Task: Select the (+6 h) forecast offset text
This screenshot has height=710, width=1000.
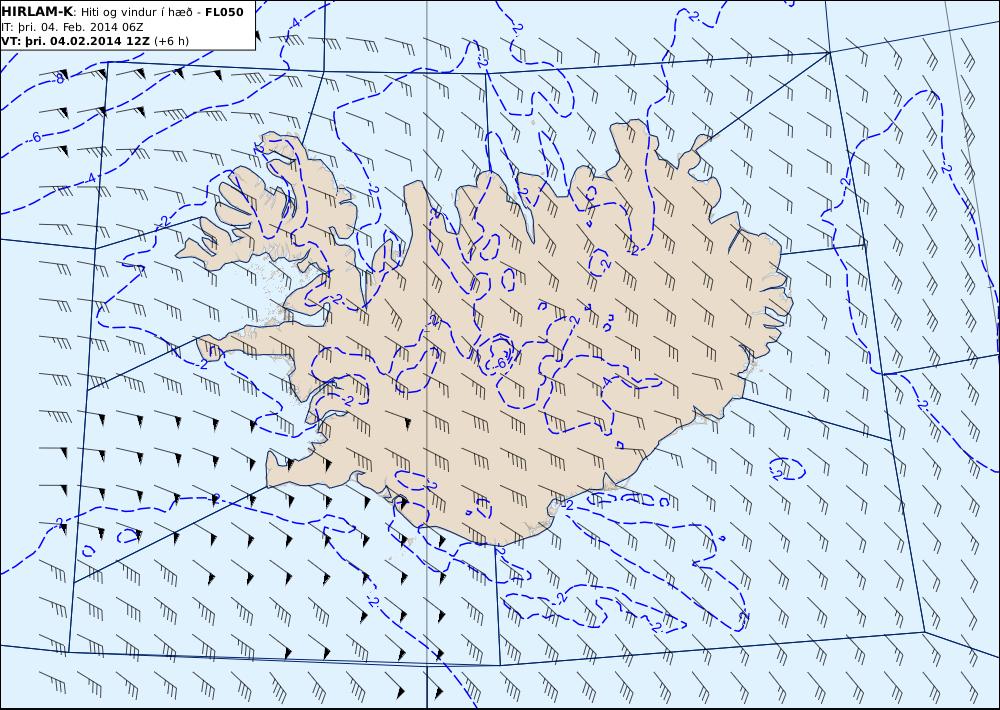Action: coord(172,41)
